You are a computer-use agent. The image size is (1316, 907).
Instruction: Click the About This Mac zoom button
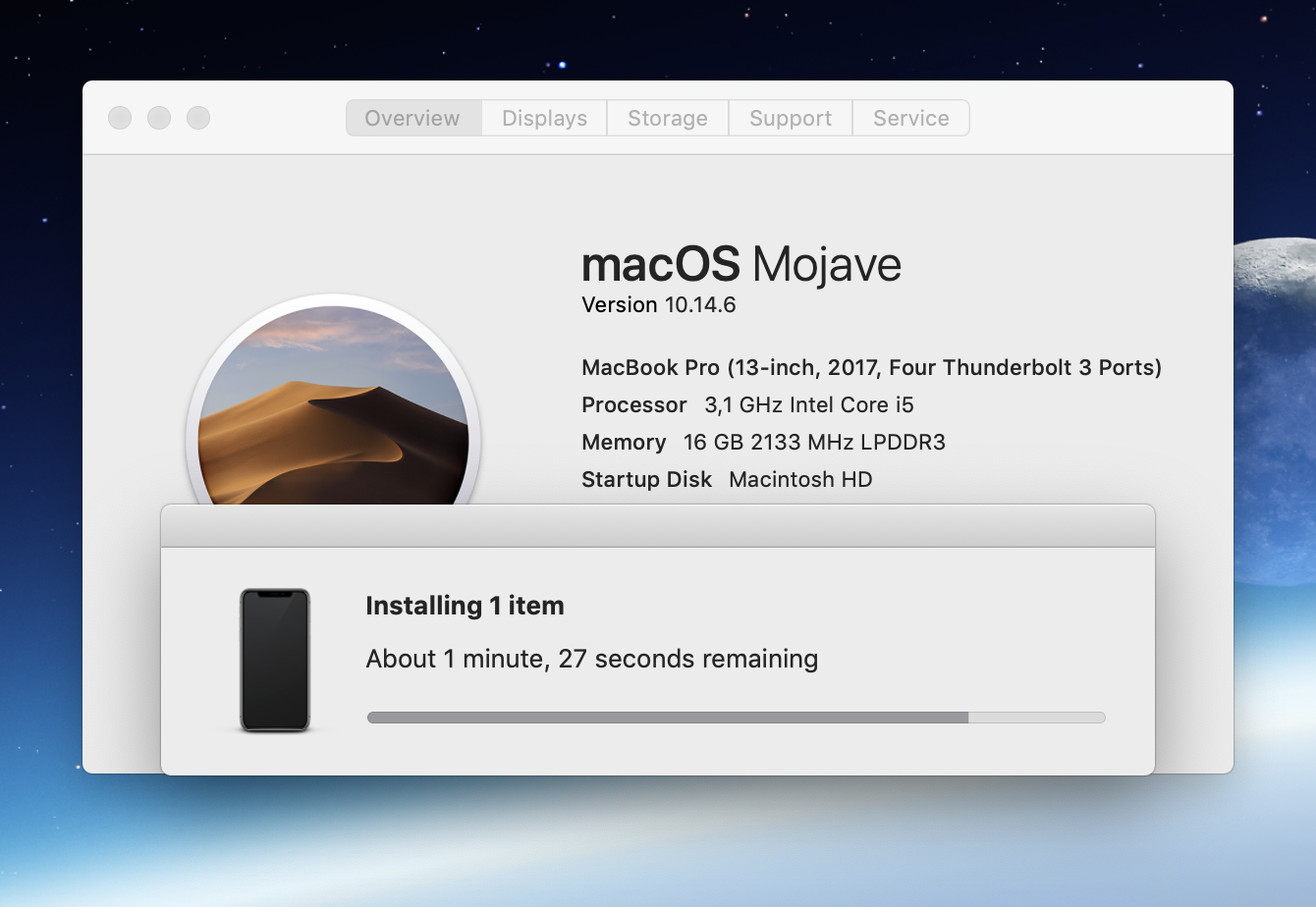pyautogui.click(x=198, y=118)
